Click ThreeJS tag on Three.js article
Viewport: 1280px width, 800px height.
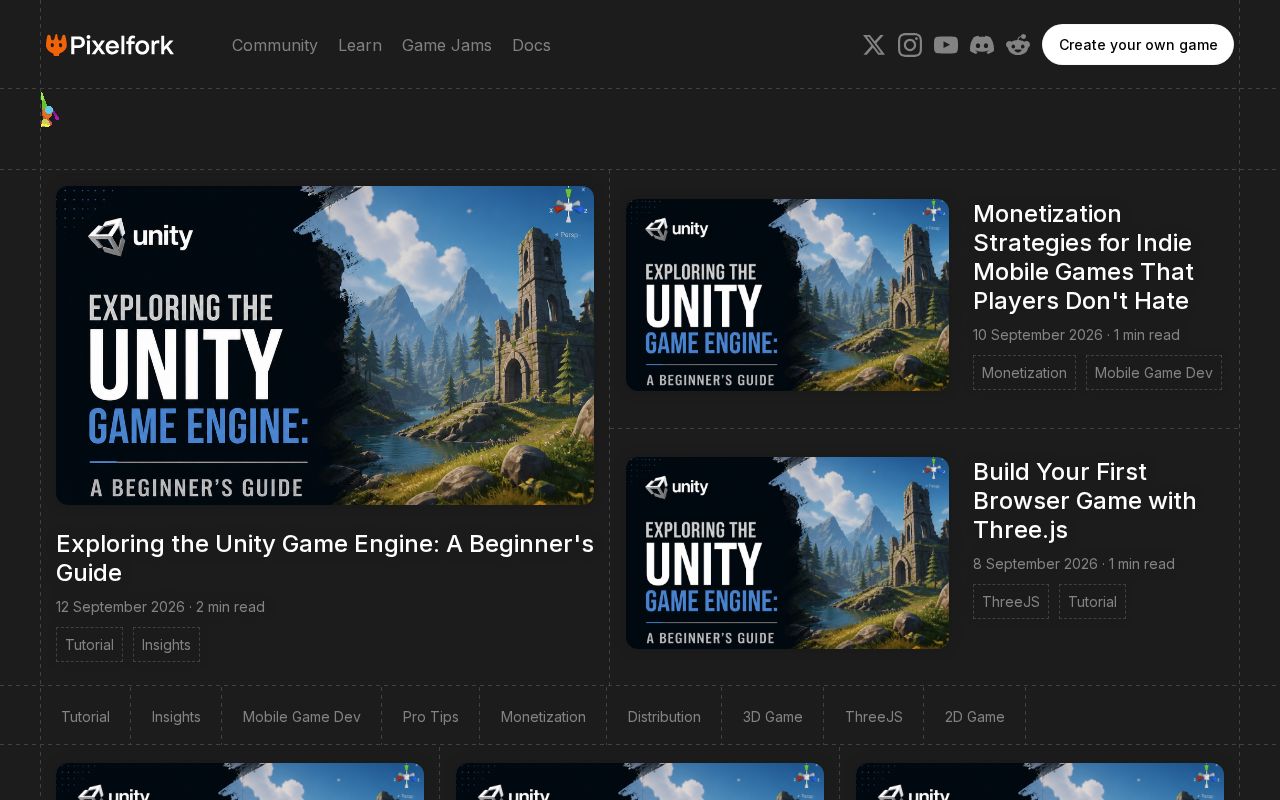tap(1011, 602)
